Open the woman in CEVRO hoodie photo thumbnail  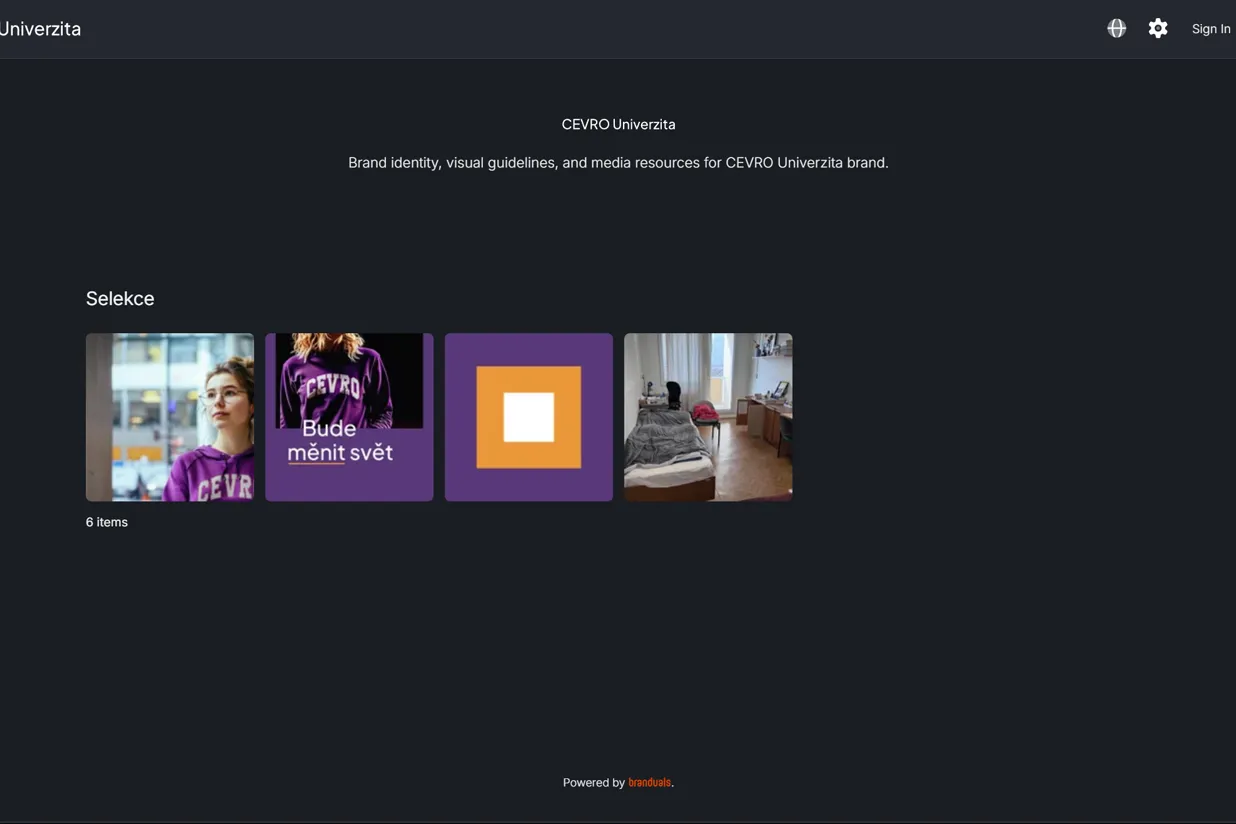pos(170,417)
